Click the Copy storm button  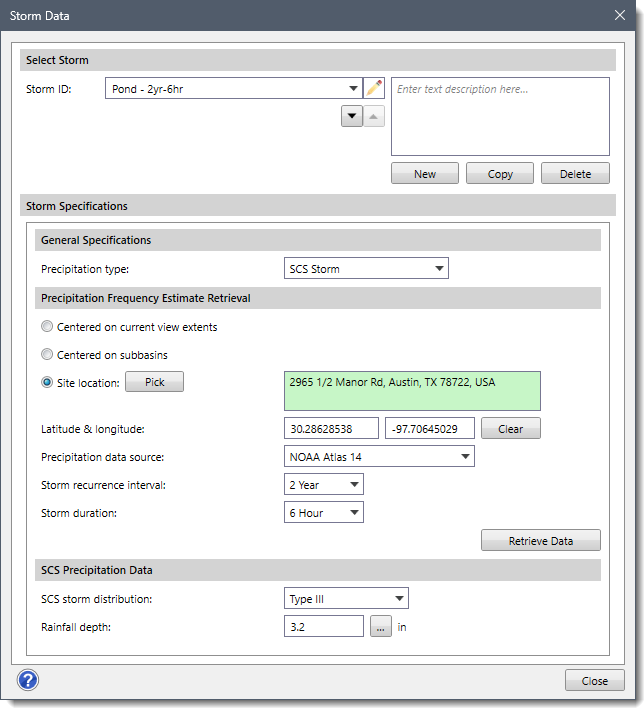click(500, 173)
